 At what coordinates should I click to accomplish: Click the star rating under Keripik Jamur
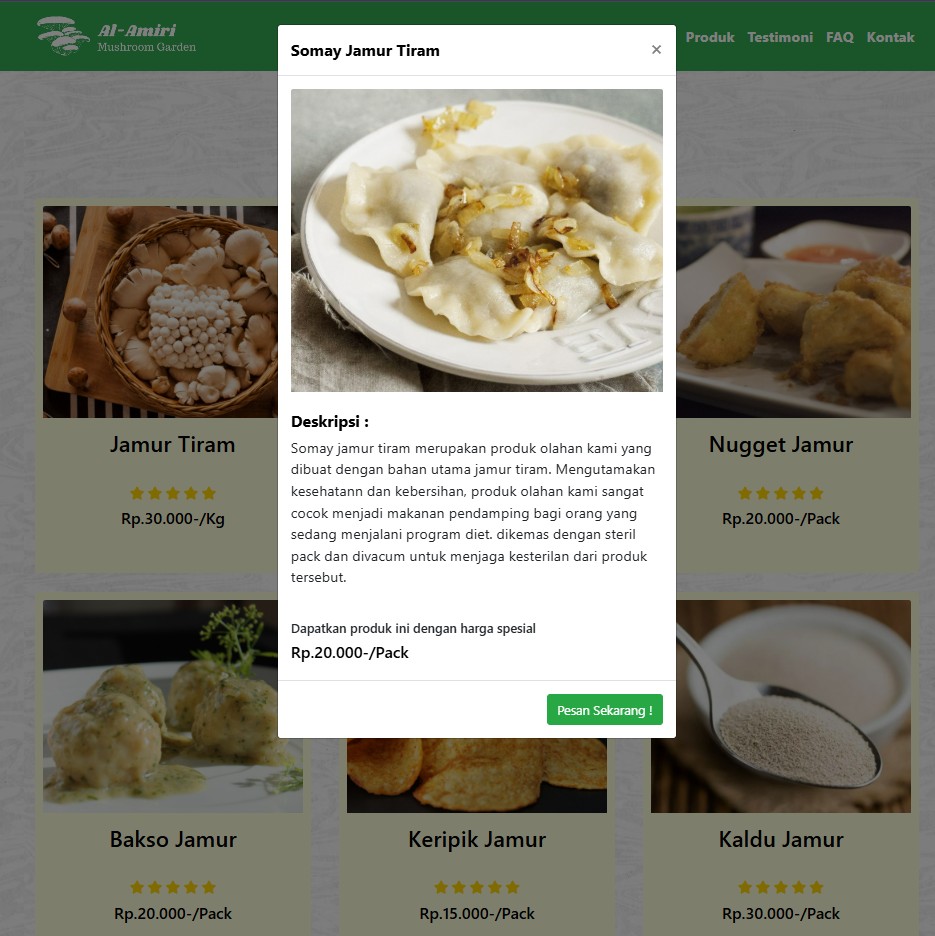point(476,887)
